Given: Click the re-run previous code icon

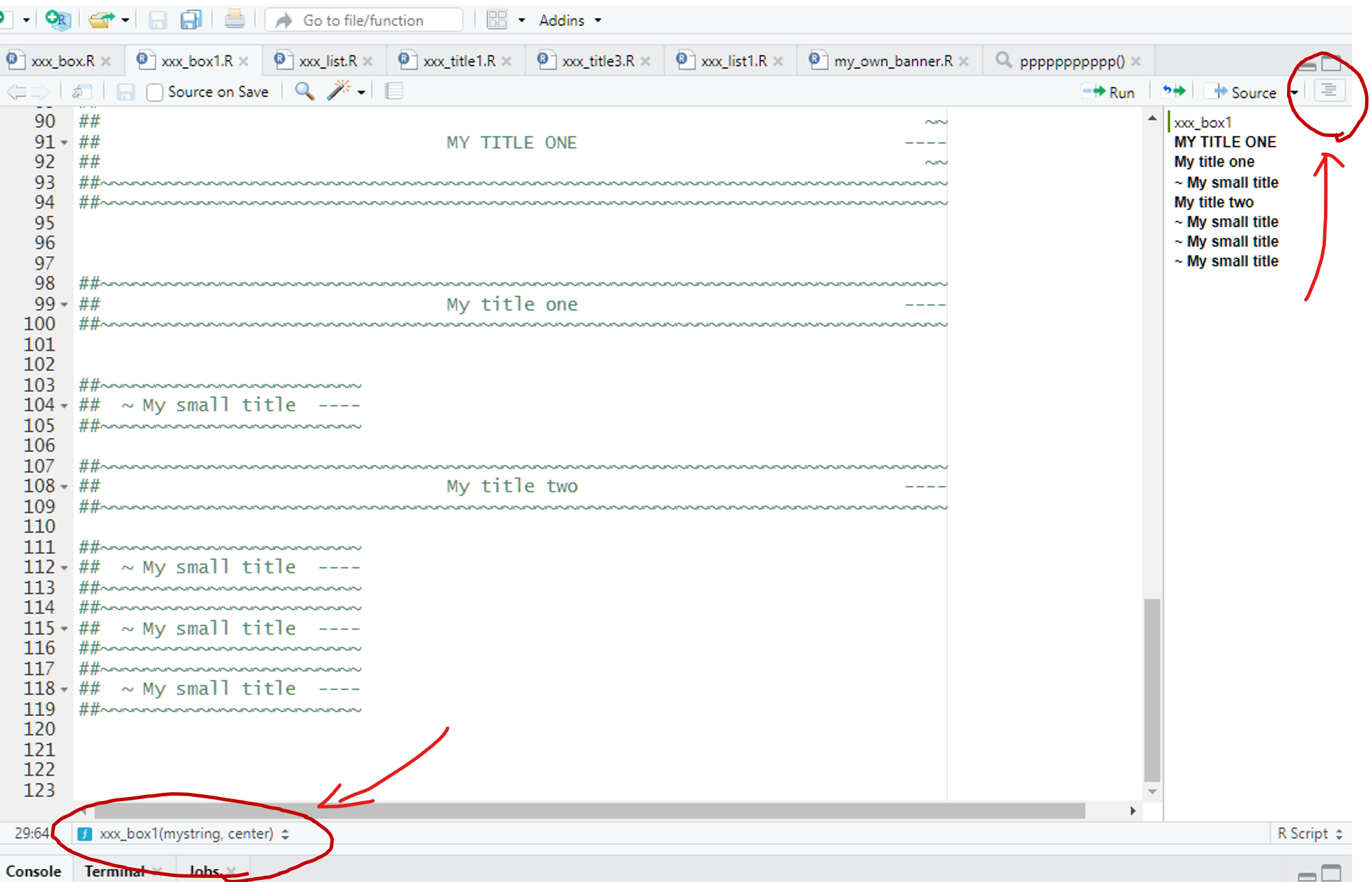Looking at the screenshot, I should coord(1173,91).
